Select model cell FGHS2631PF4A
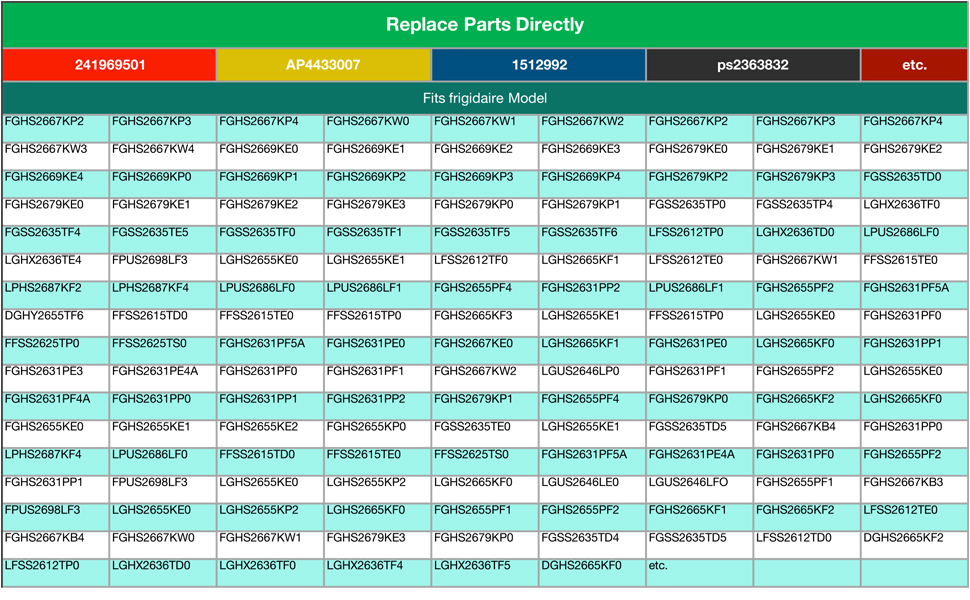Screen dimensions: 970x600 [48, 399]
